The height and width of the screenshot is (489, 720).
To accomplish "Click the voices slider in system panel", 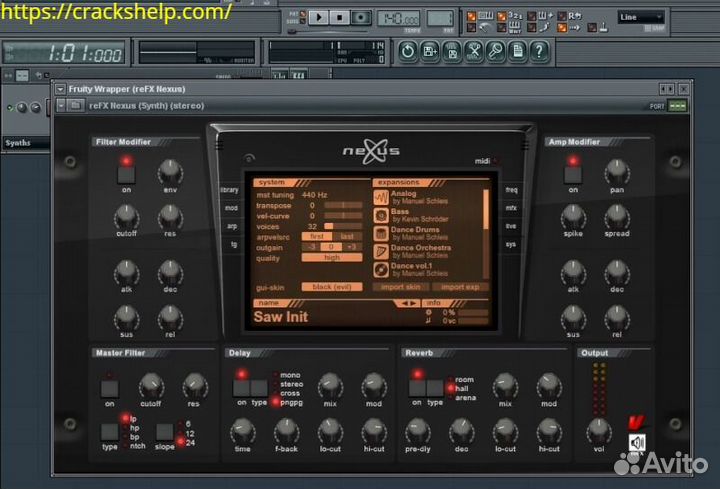I will tap(343, 226).
